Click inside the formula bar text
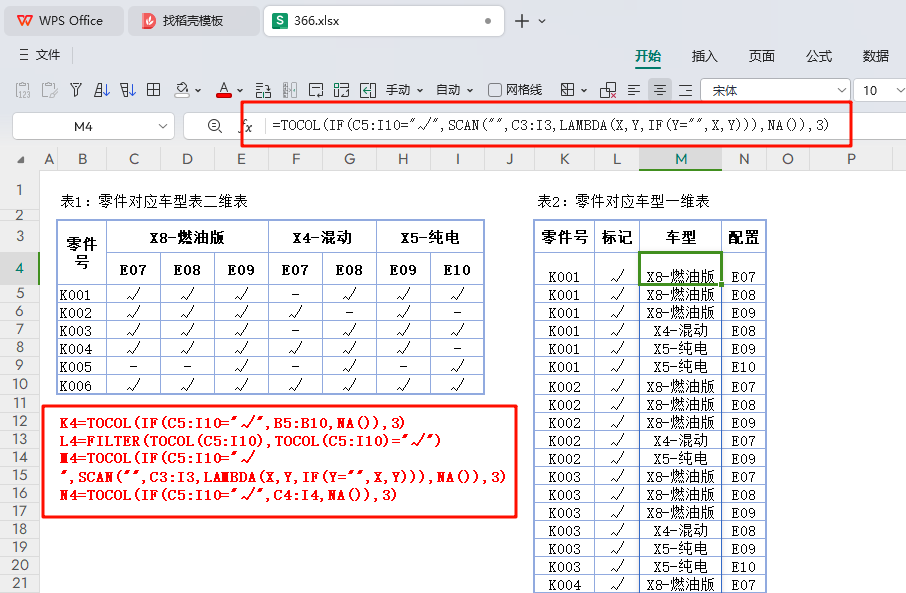The image size is (906, 593). tap(551, 125)
